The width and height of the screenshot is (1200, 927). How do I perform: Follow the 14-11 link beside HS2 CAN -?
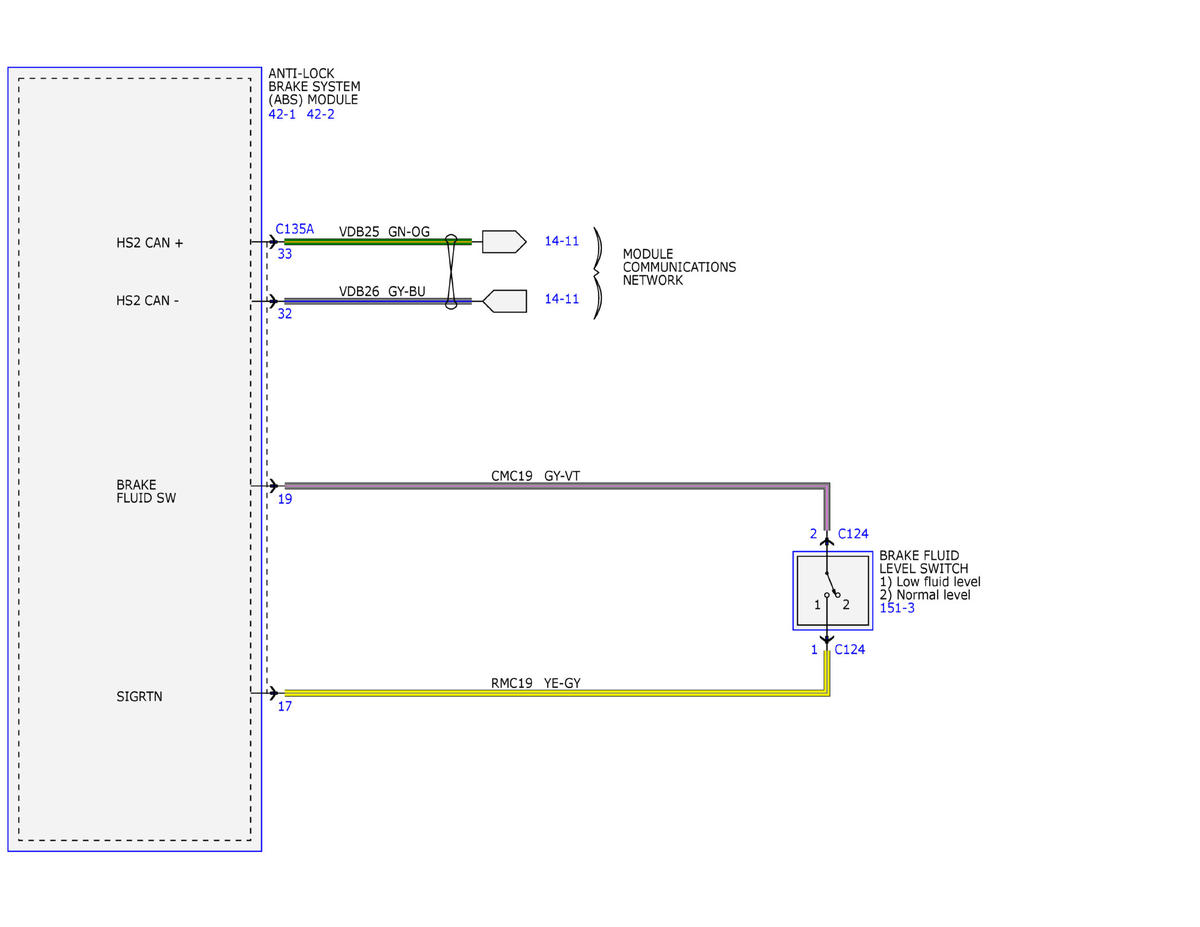click(x=561, y=299)
